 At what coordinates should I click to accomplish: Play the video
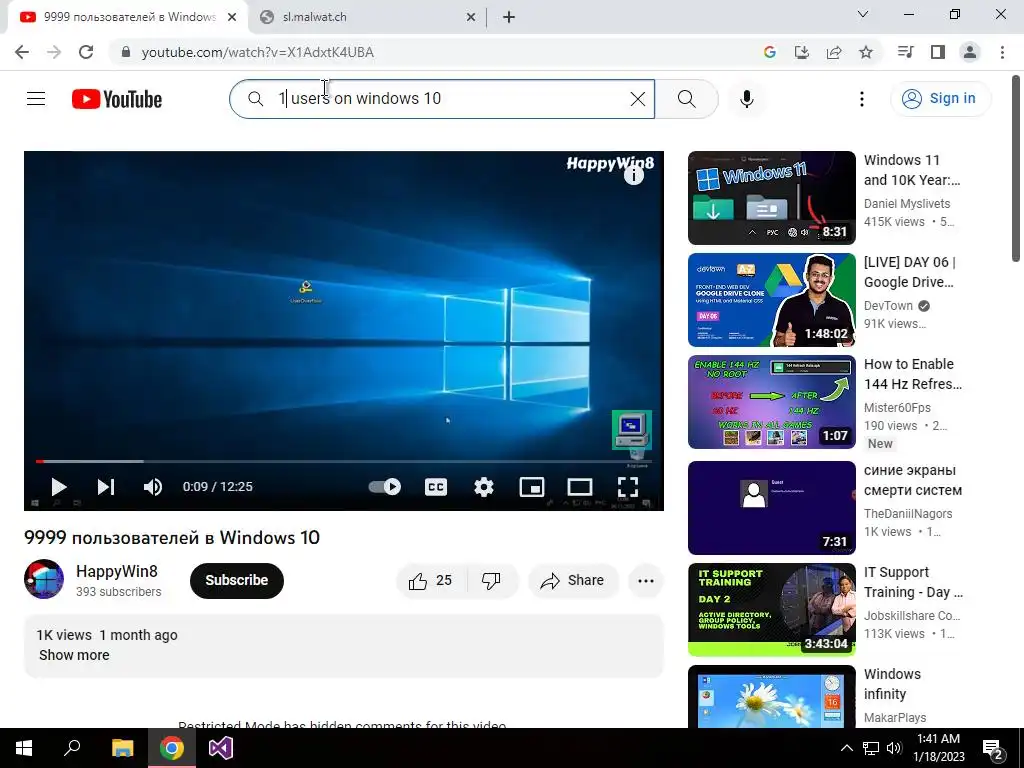click(x=59, y=487)
